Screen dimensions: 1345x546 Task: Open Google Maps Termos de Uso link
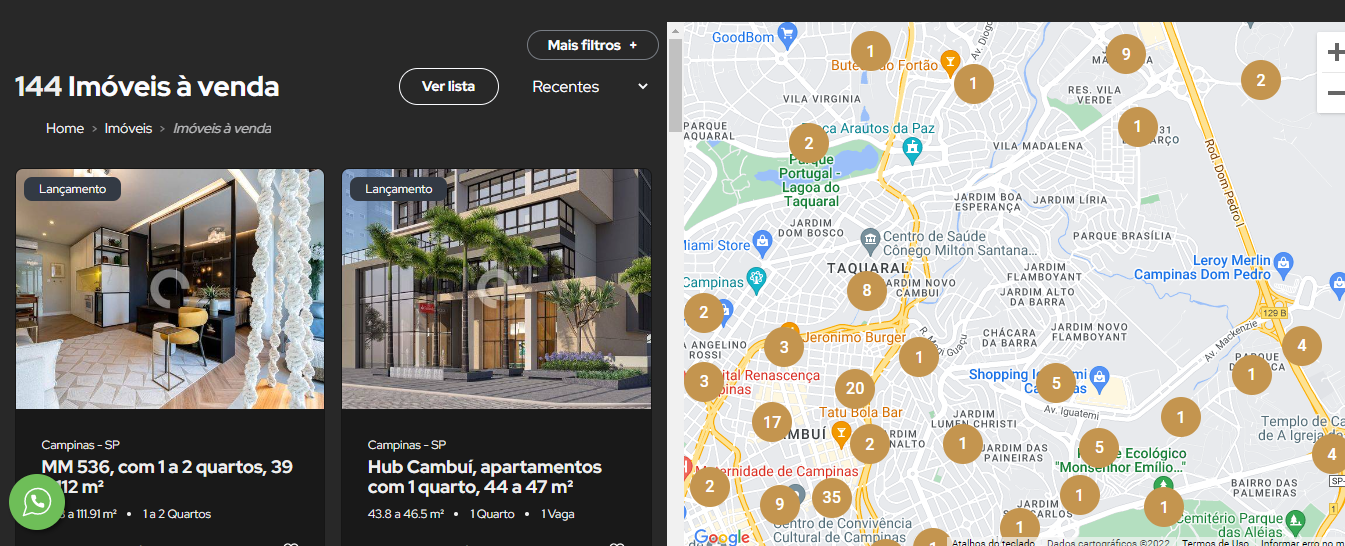point(1214,542)
